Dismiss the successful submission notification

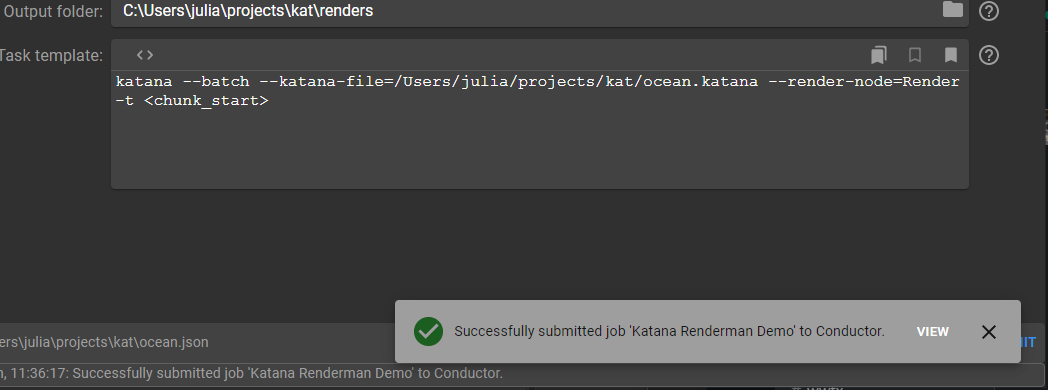(x=989, y=332)
